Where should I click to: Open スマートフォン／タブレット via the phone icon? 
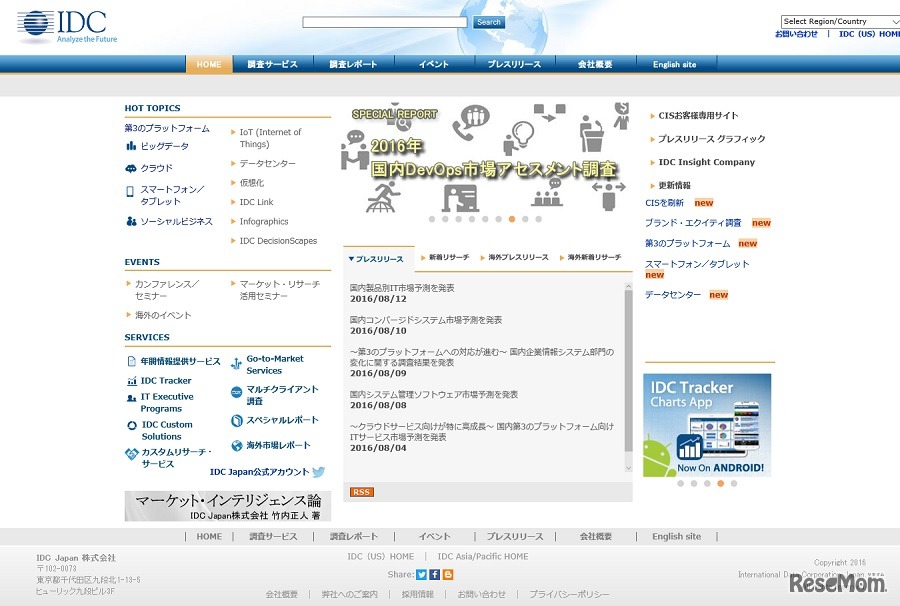coord(130,194)
